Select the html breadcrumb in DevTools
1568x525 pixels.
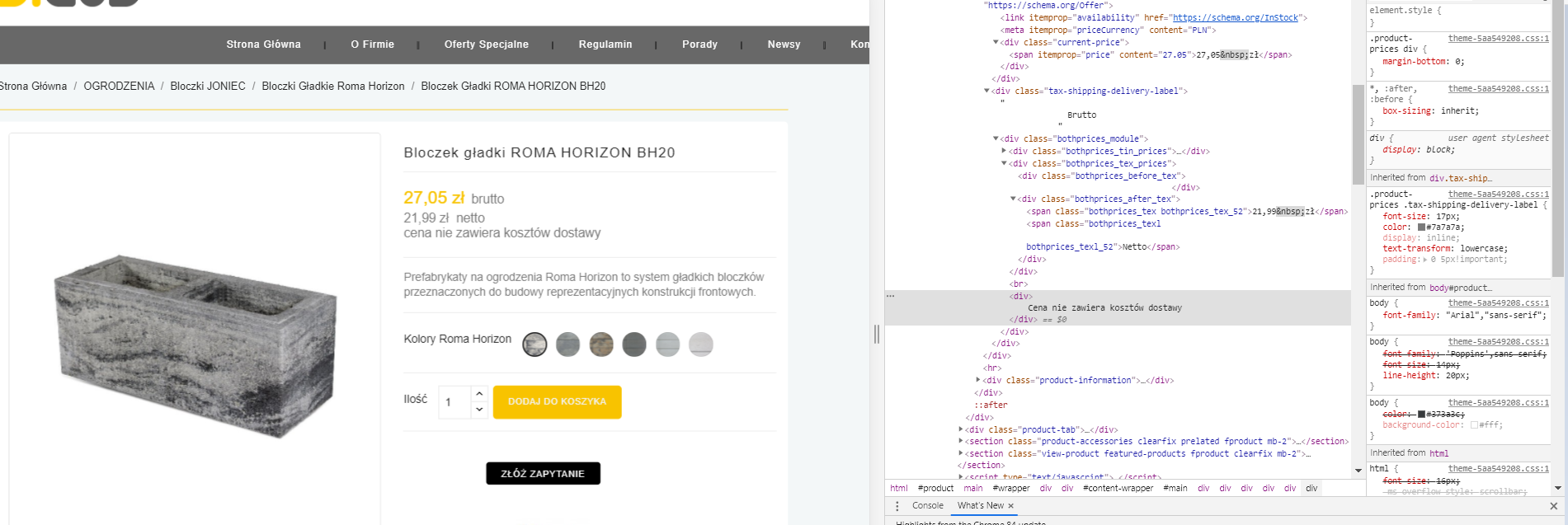pos(899,488)
